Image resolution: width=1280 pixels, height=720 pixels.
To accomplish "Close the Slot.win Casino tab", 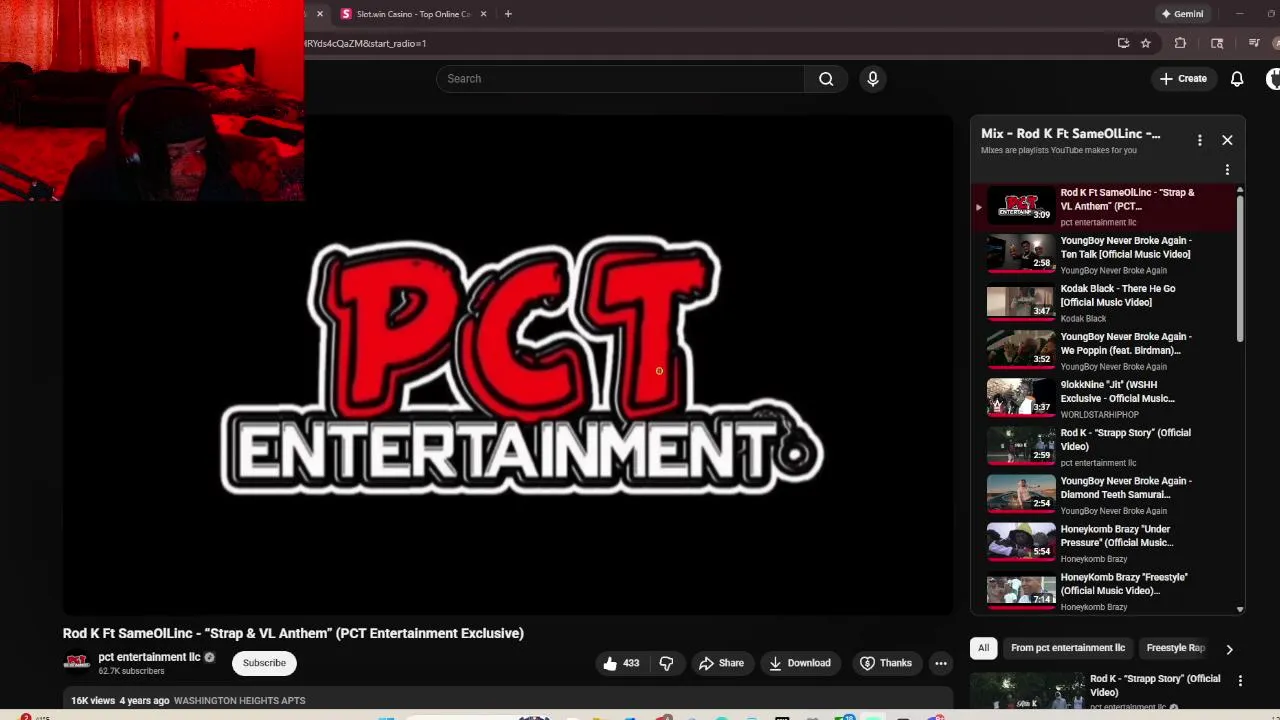I will 484,14.
